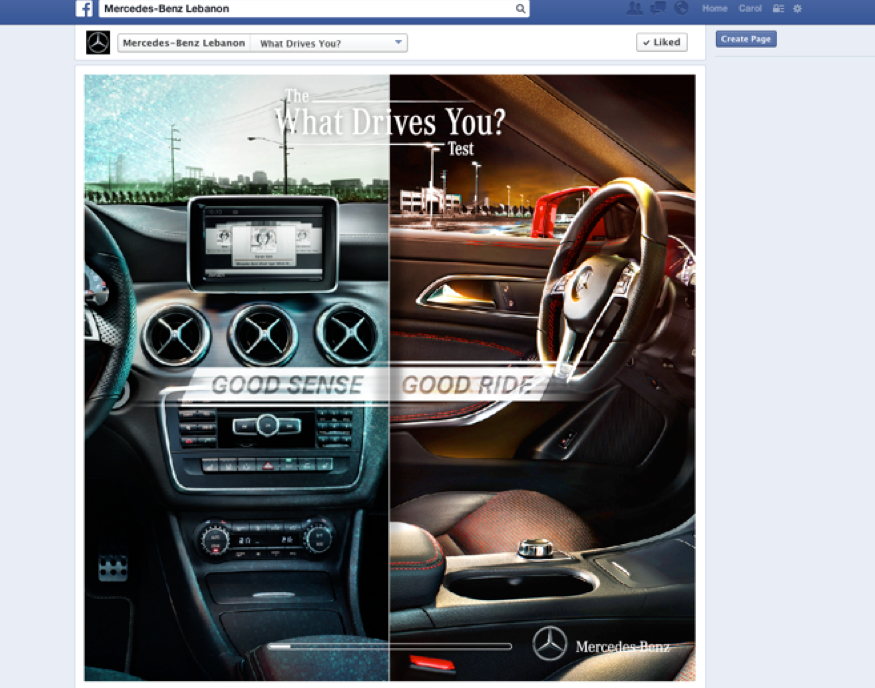Viewport: 875px width, 688px height.
Task: Open messages icon in top bar
Action: point(658,8)
